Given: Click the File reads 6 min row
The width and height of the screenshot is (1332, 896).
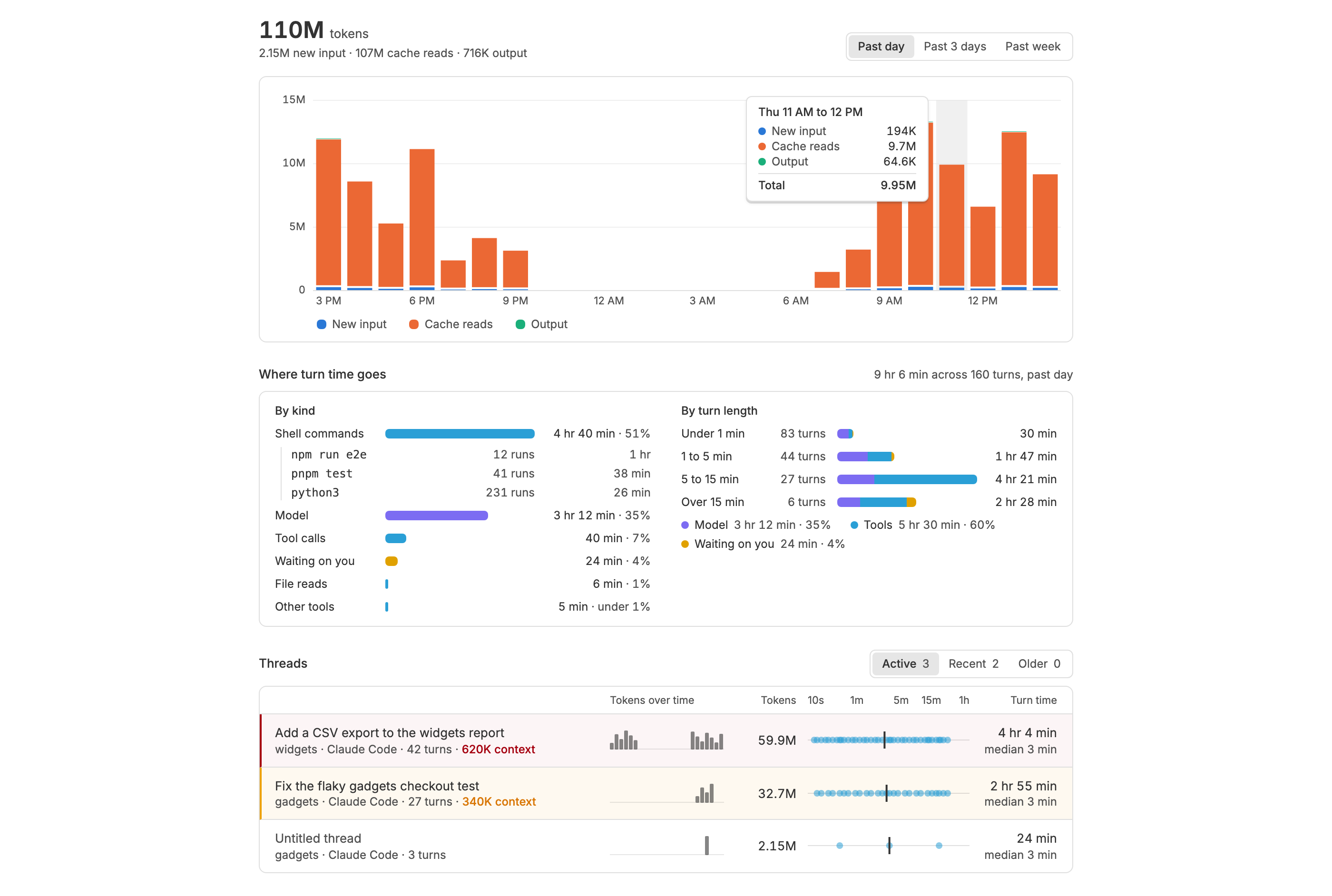Looking at the screenshot, I should 462,584.
